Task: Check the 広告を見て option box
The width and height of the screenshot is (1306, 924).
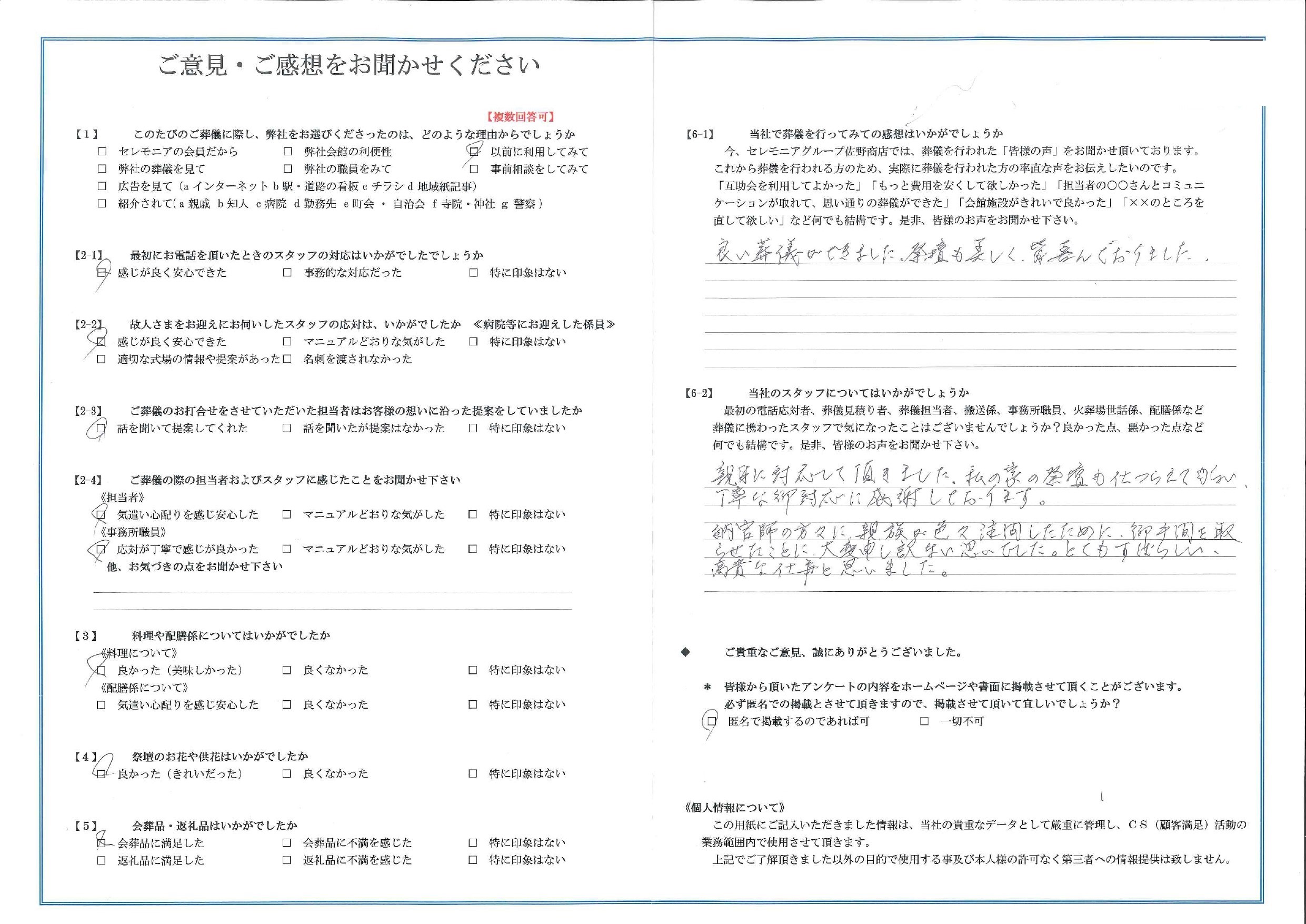Action: 102,186
